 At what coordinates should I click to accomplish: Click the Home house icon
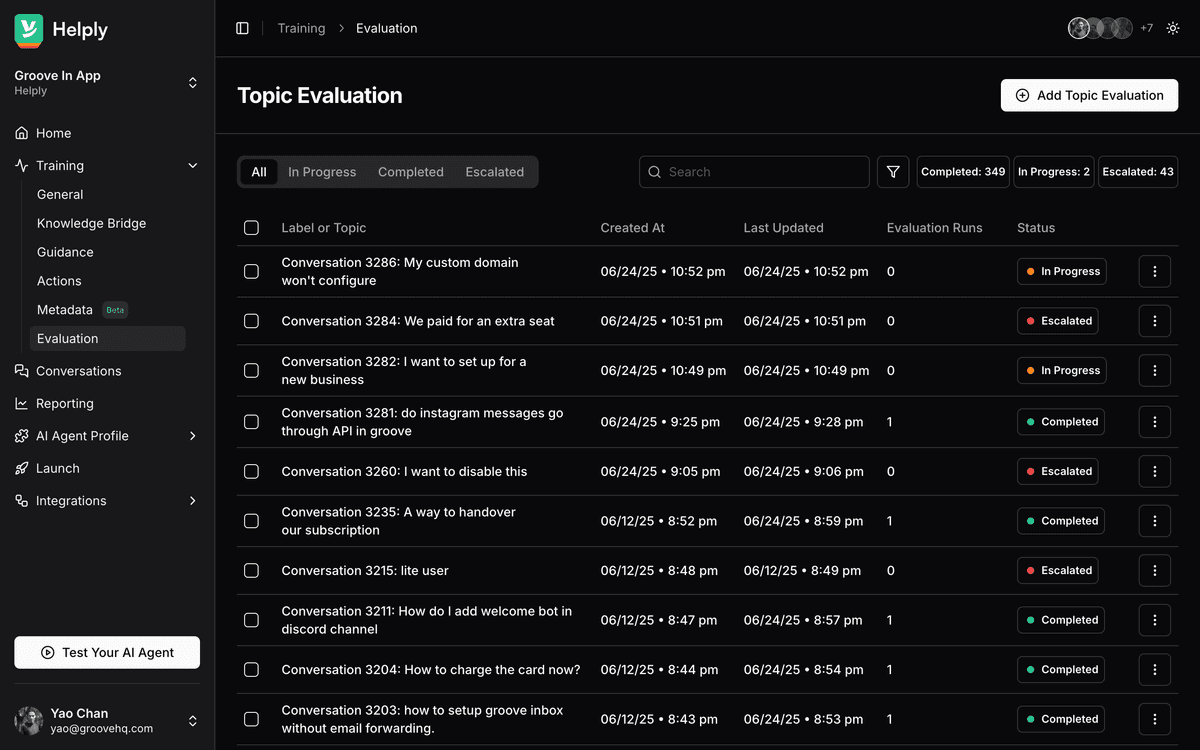(22, 133)
